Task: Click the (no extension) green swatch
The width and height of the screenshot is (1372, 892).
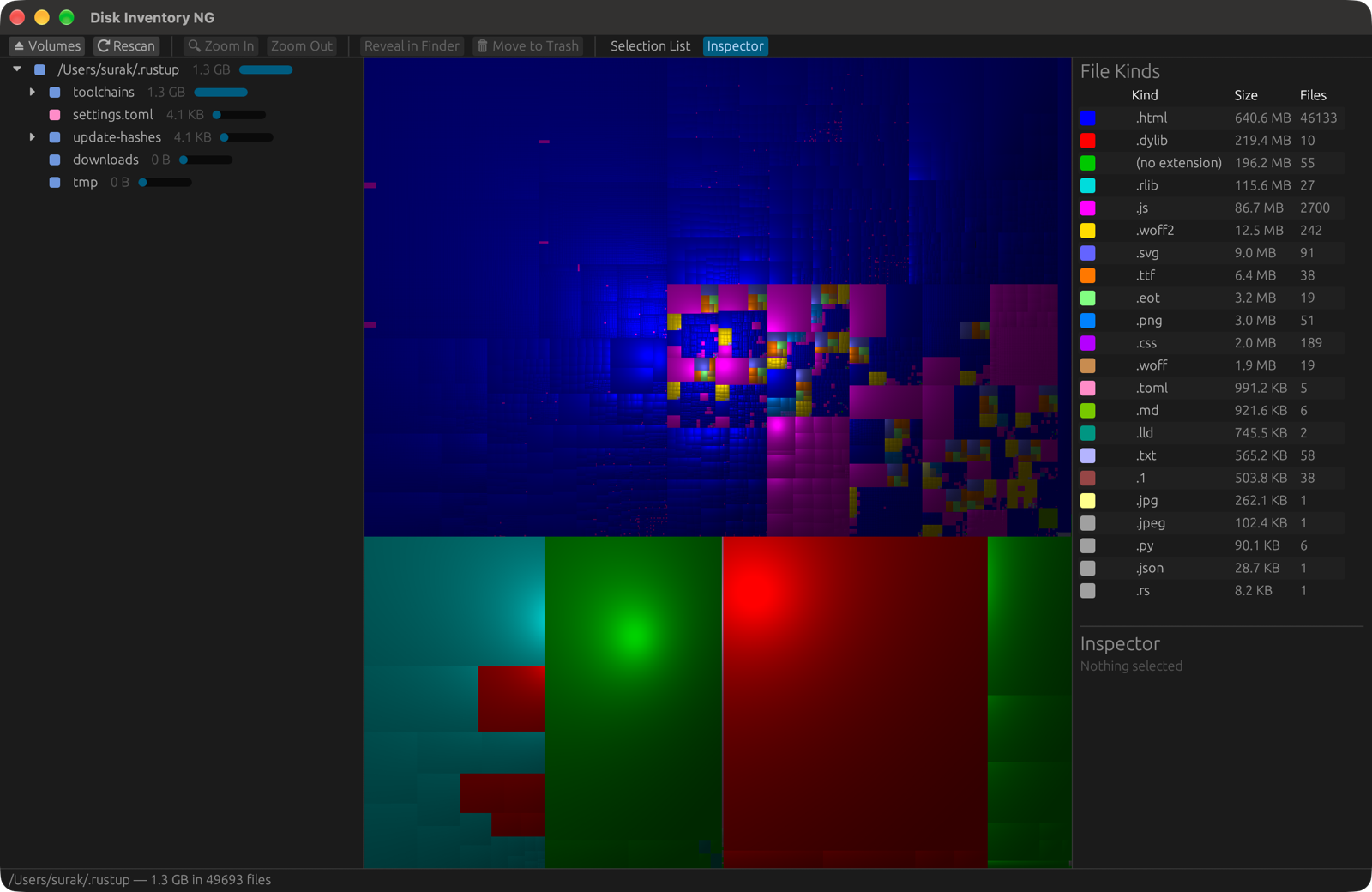Action: 1087,163
